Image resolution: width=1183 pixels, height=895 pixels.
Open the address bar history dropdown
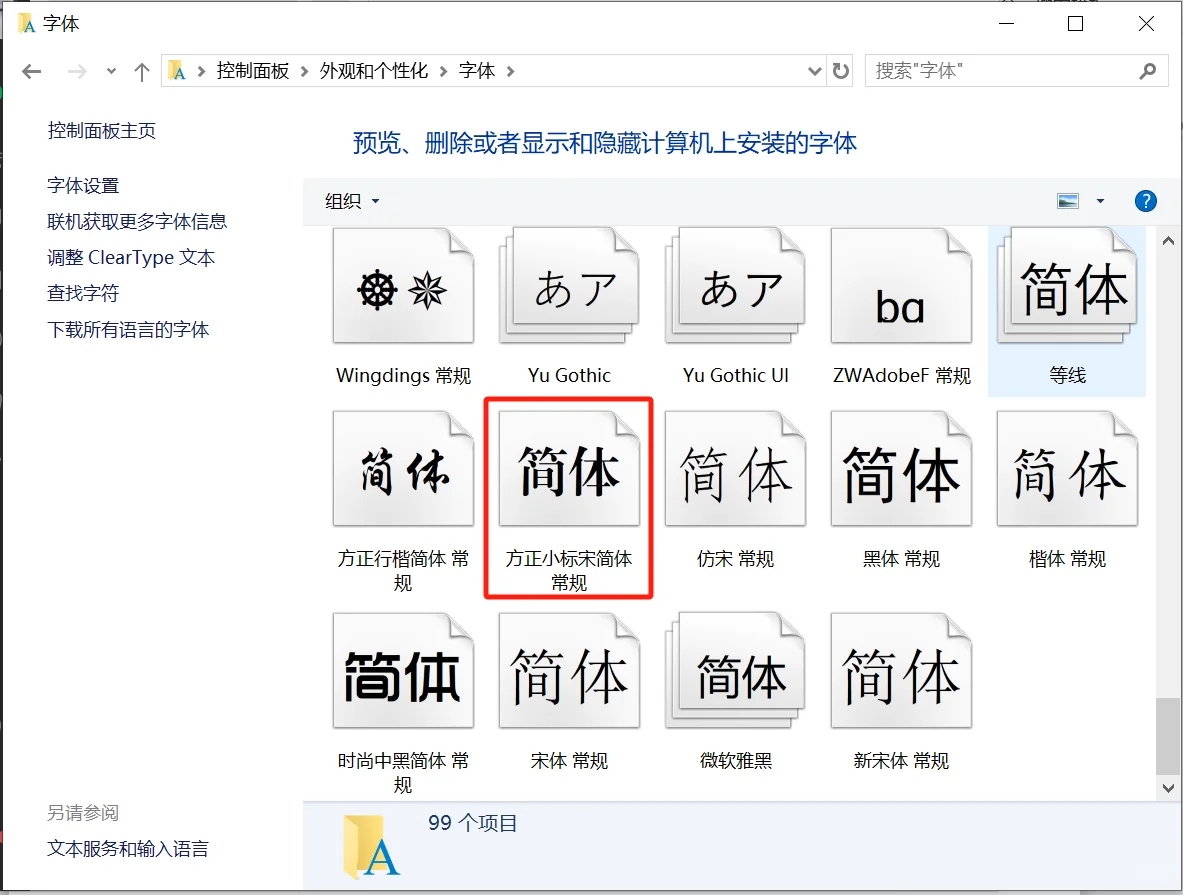[x=814, y=70]
